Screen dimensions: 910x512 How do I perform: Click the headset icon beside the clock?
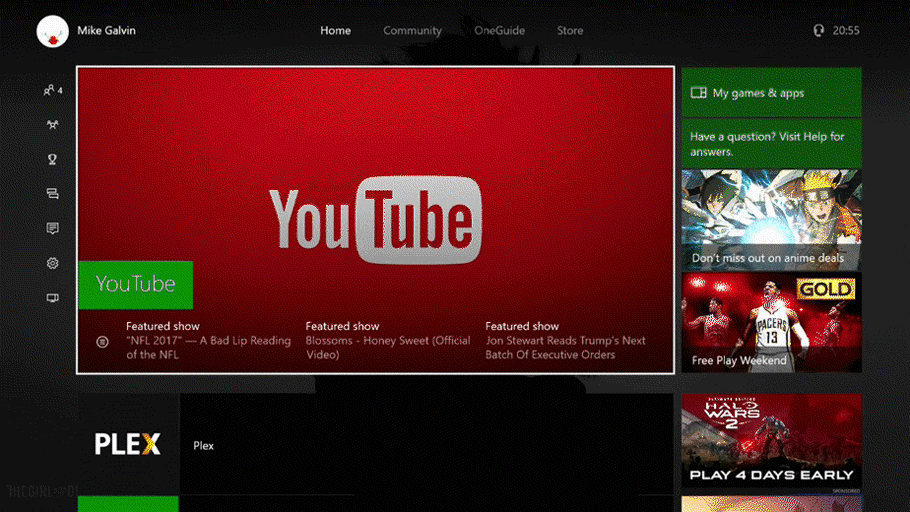818,30
